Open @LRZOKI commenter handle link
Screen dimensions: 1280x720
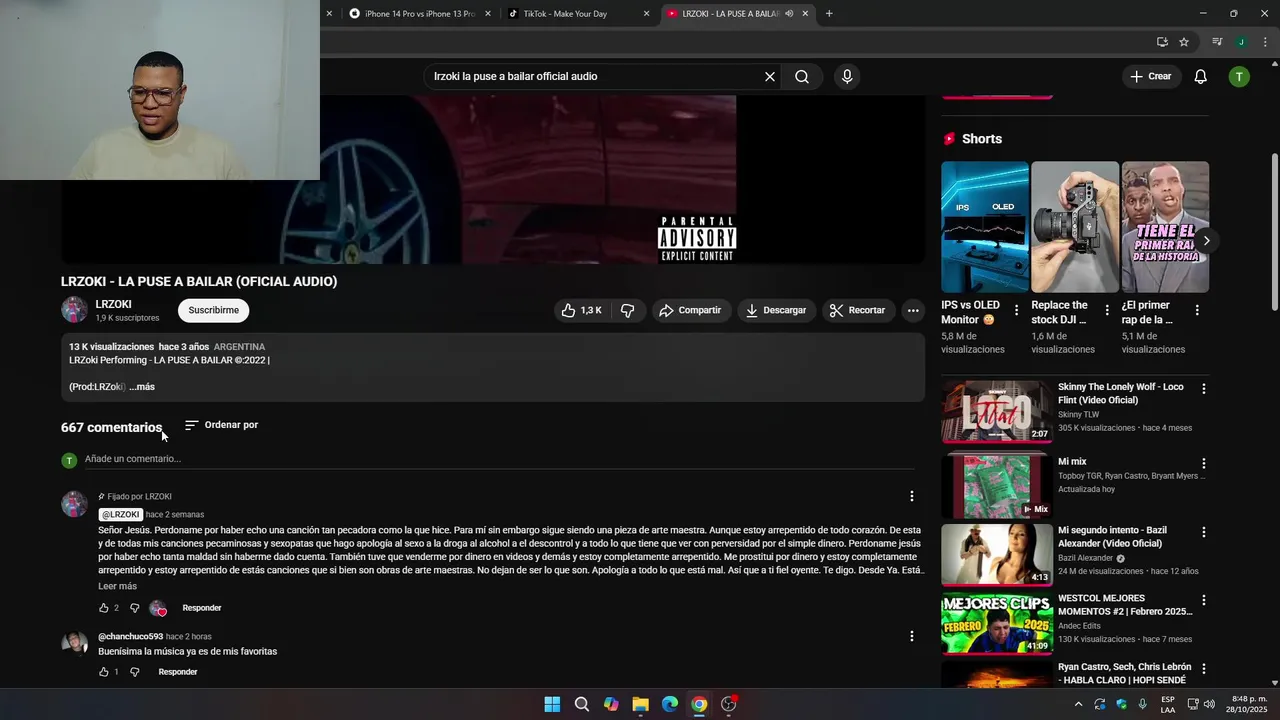point(120,514)
